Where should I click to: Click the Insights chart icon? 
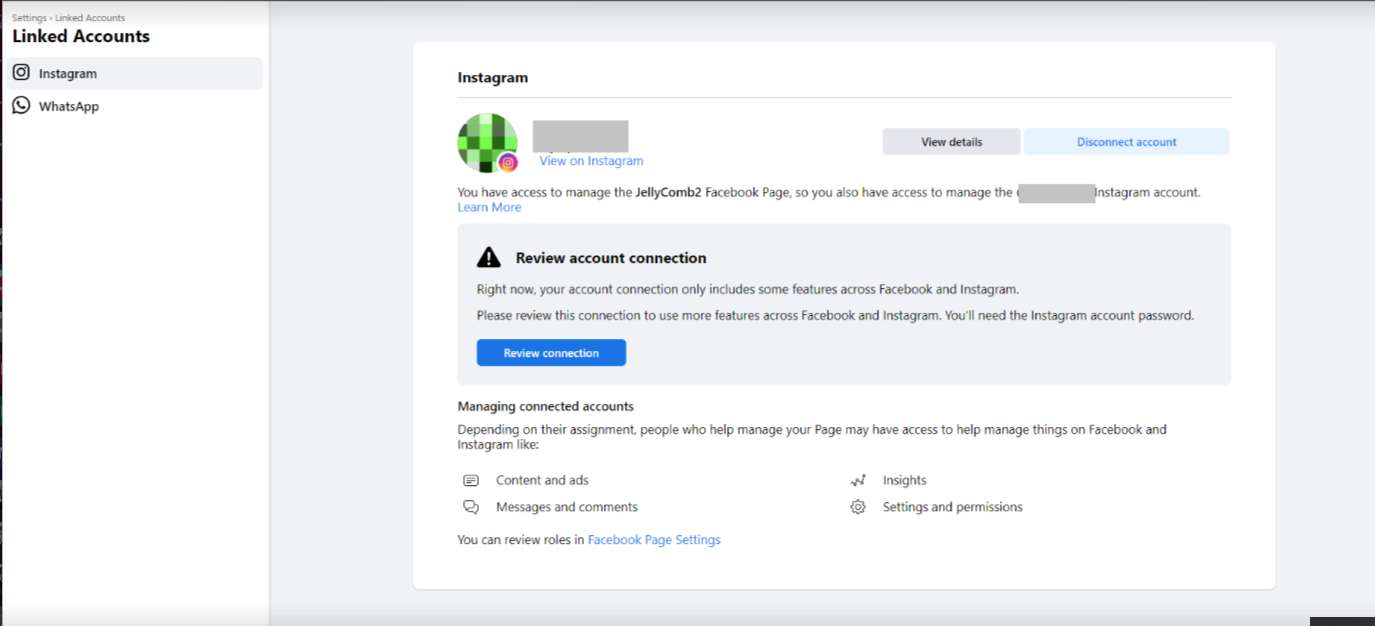point(858,481)
